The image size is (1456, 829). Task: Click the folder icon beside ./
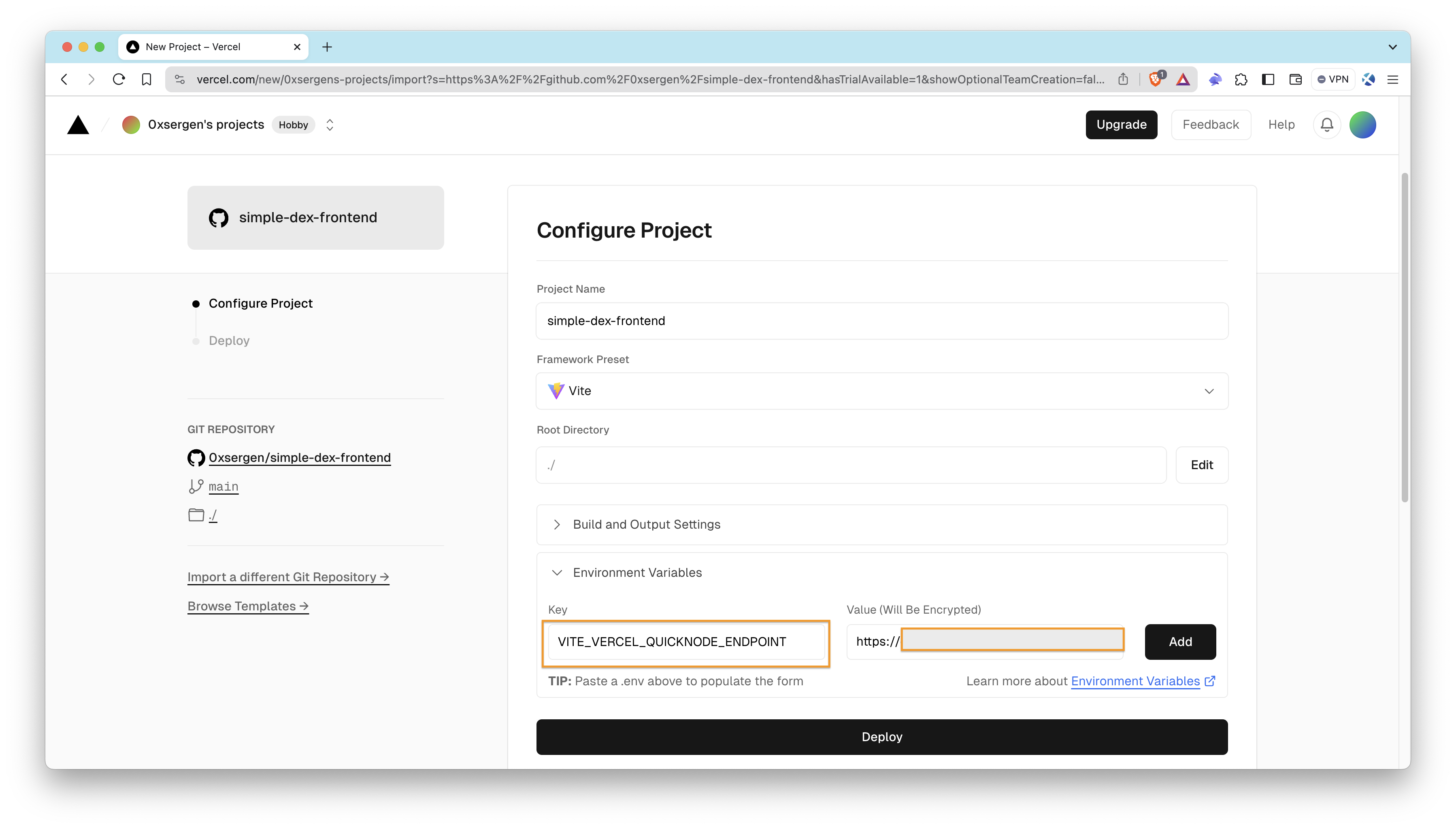(x=196, y=515)
